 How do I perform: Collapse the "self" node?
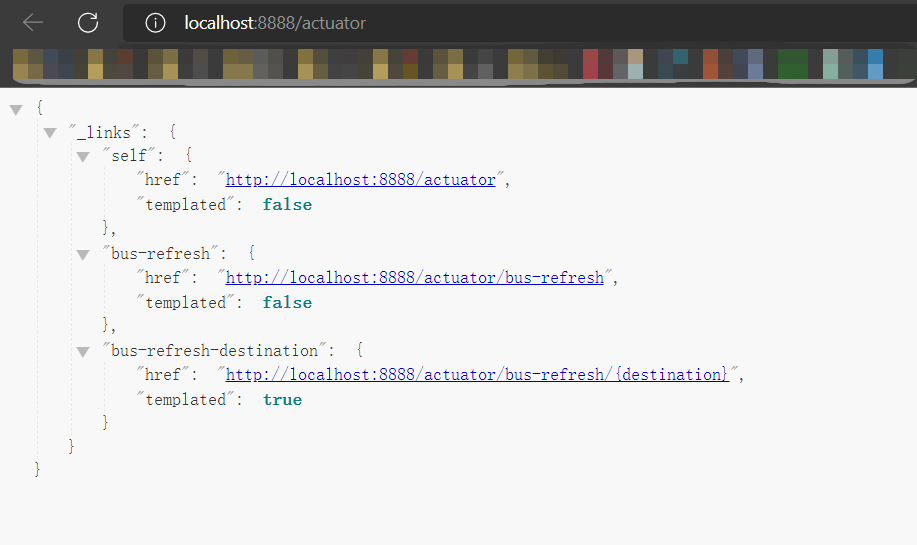(x=83, y=157)
